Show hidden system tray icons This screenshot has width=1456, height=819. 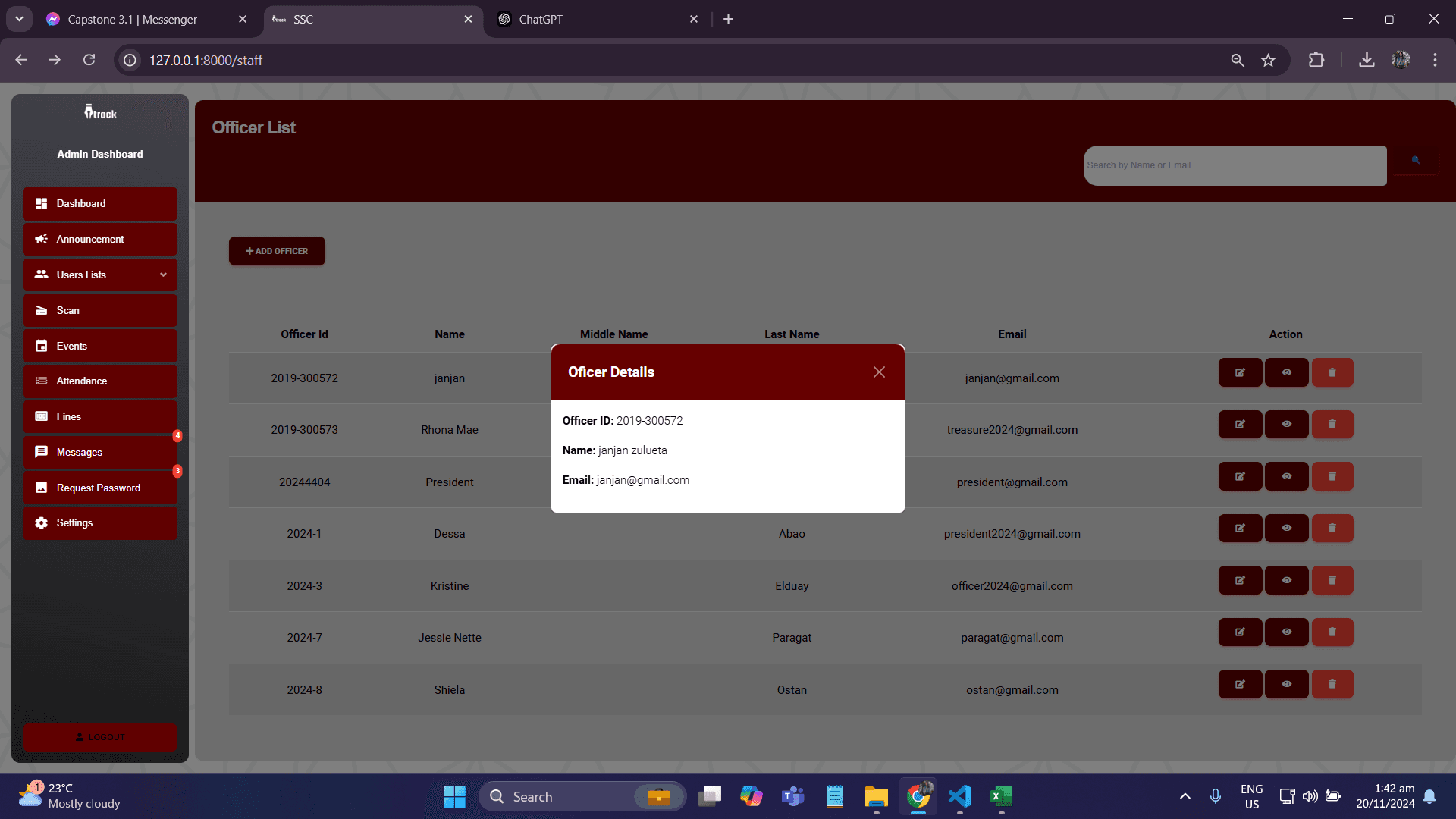(x=1185, y=796)
